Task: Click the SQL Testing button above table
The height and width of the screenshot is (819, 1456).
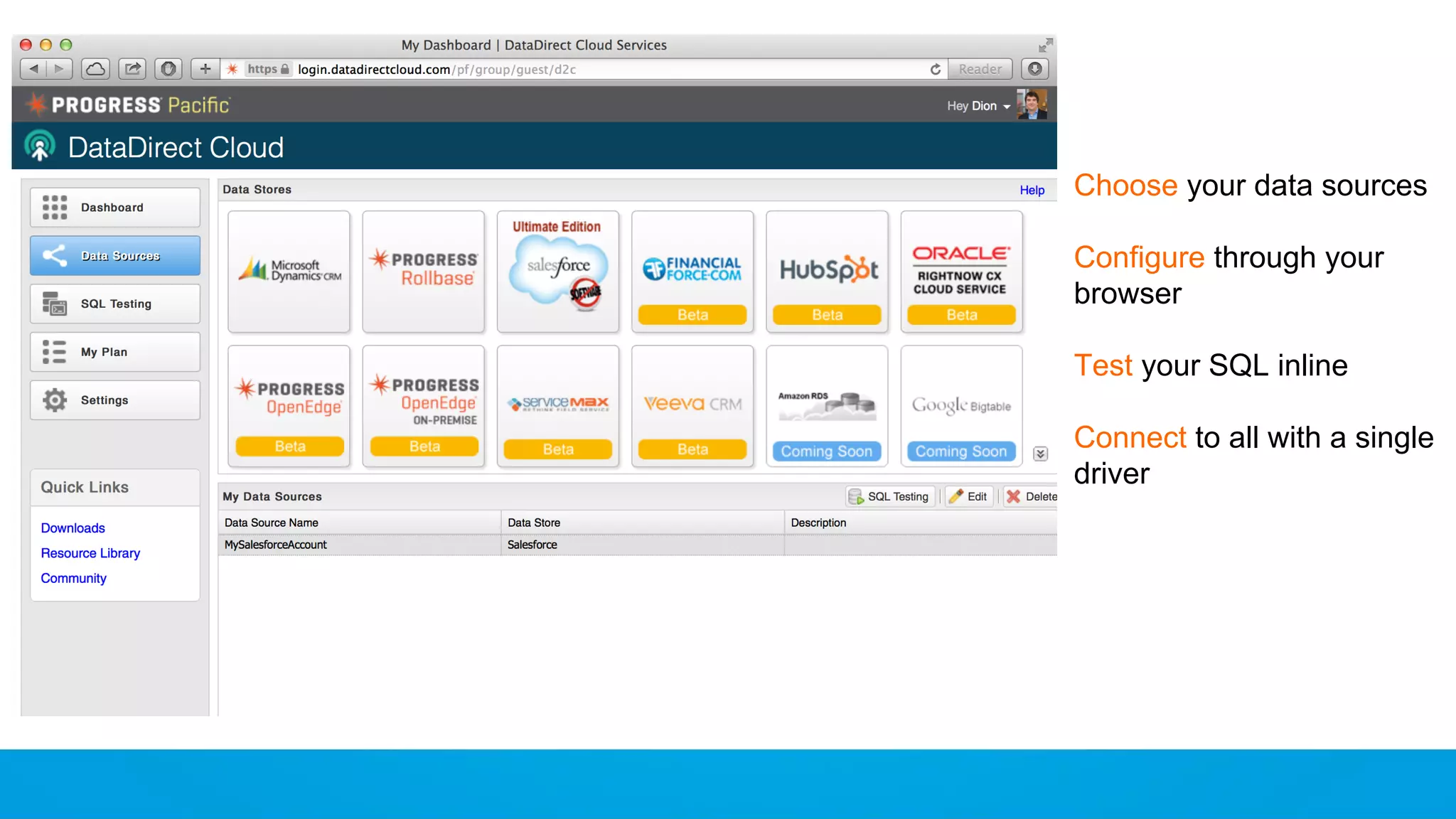Action: (889, 496)
